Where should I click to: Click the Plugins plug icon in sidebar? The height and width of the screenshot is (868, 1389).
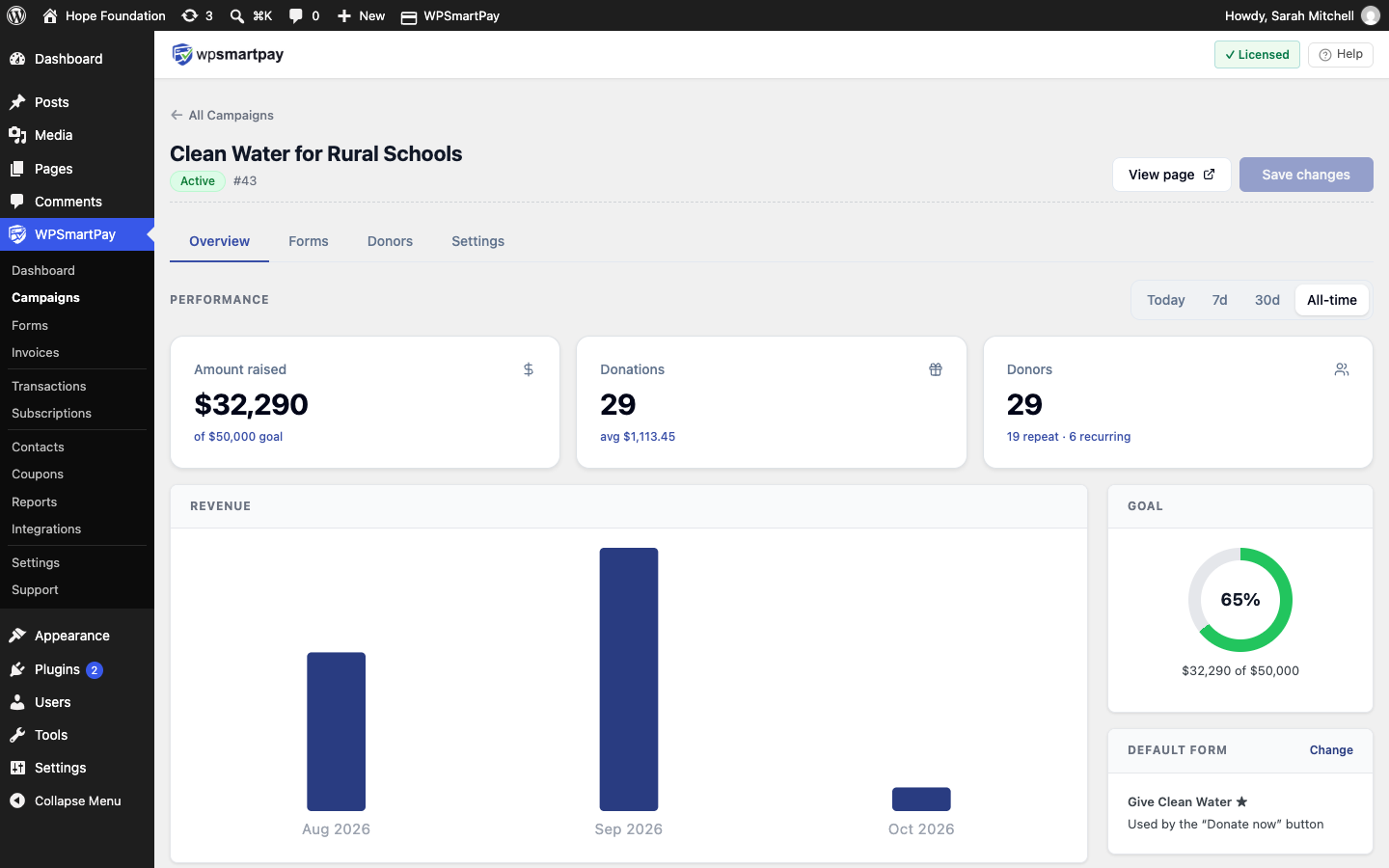coord(17,669)
